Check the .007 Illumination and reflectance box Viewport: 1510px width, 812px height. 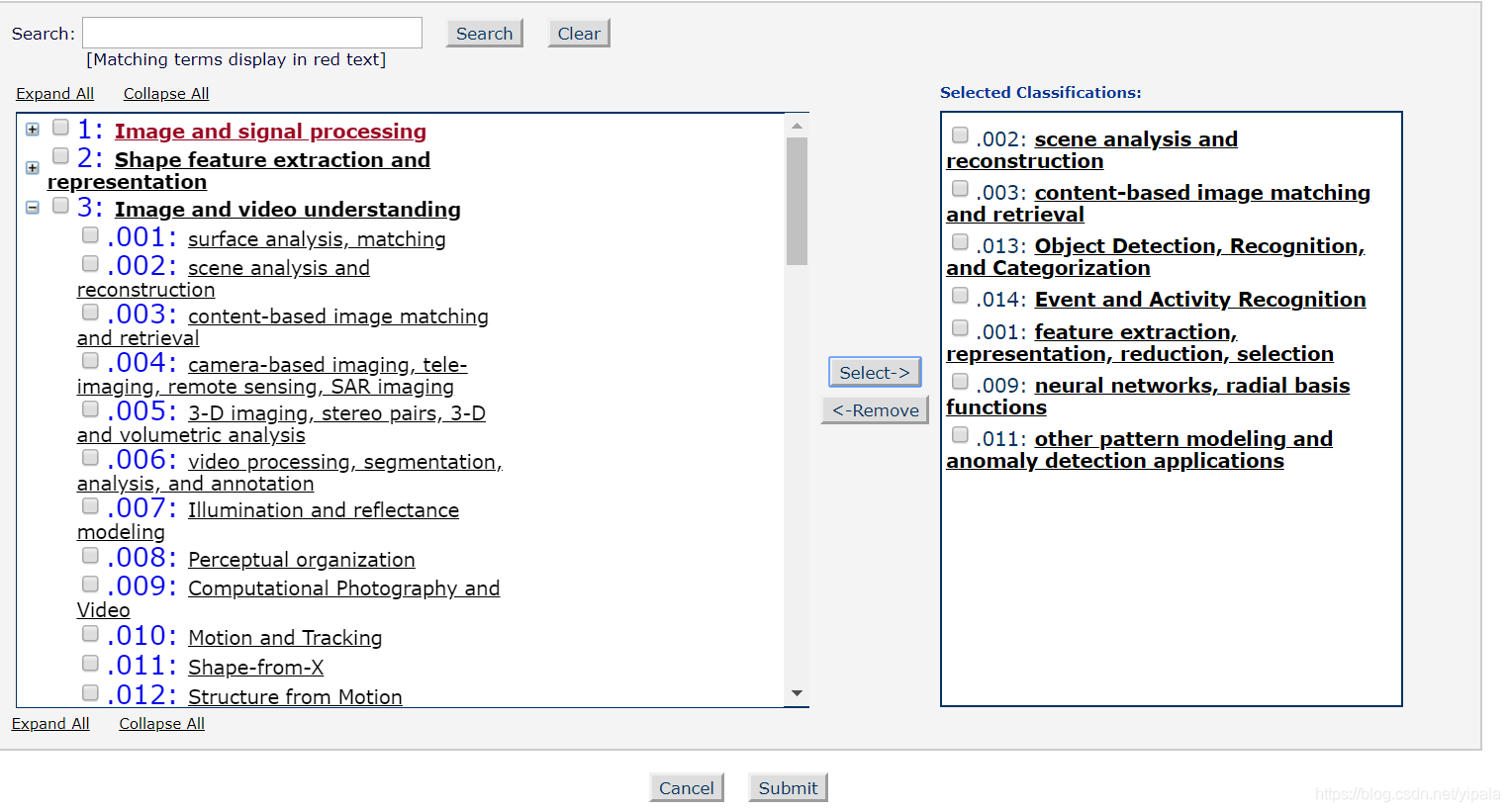coord(90,505)
